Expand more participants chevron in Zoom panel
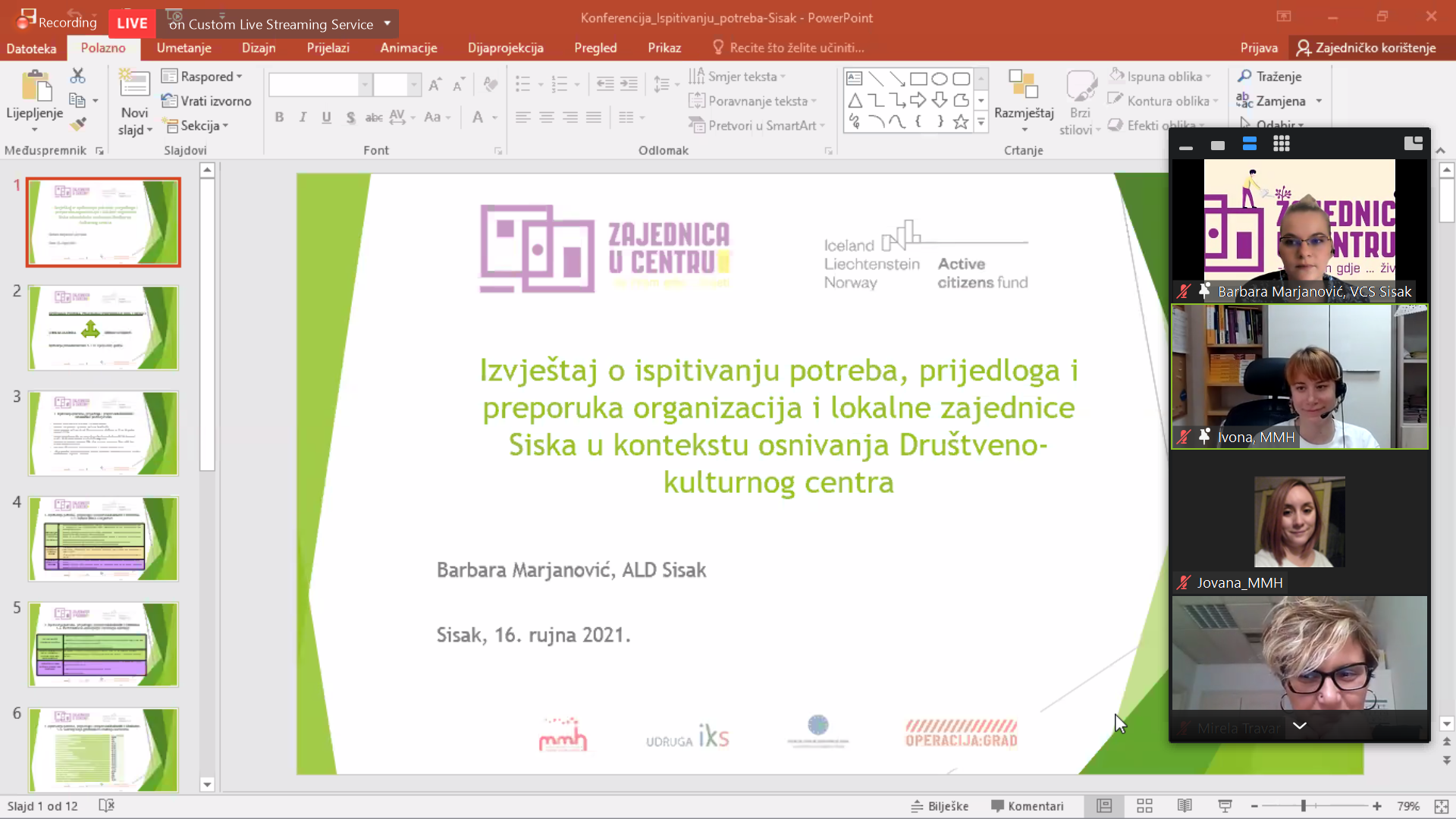The width and height of the screenshot is (1456, 819). (x=1299, y=726)
